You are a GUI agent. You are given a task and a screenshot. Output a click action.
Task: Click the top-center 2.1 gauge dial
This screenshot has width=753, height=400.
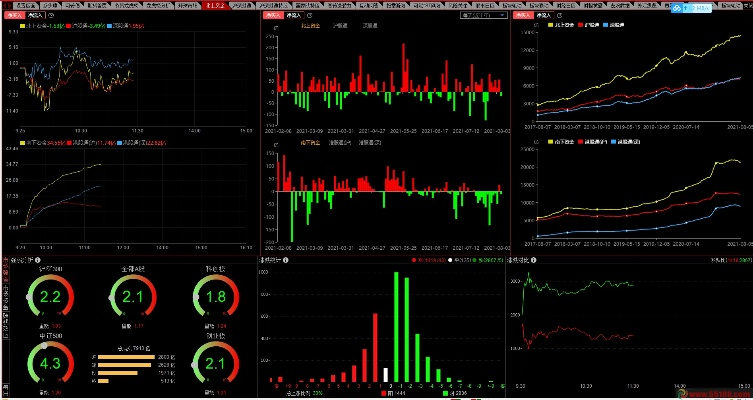(132, 297)
